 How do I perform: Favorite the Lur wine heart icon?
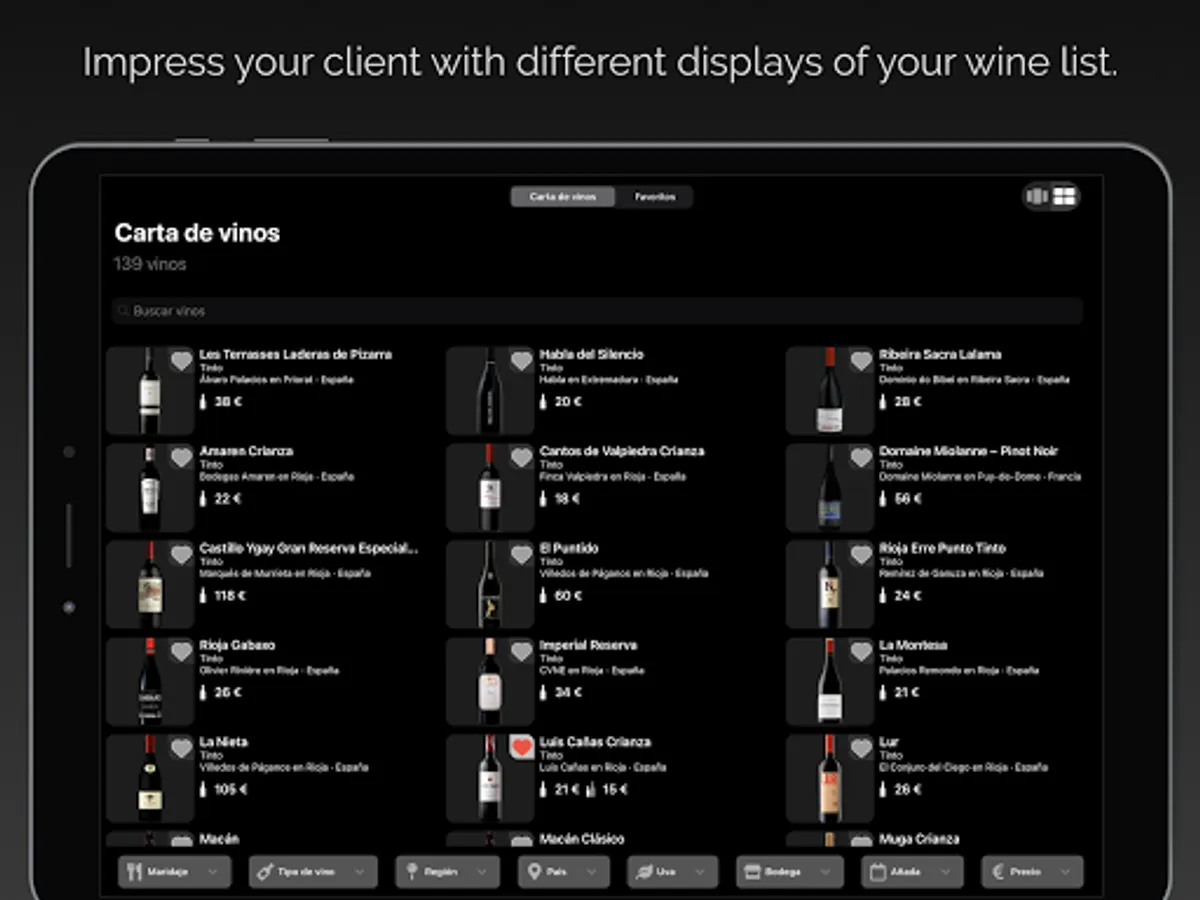861,747
